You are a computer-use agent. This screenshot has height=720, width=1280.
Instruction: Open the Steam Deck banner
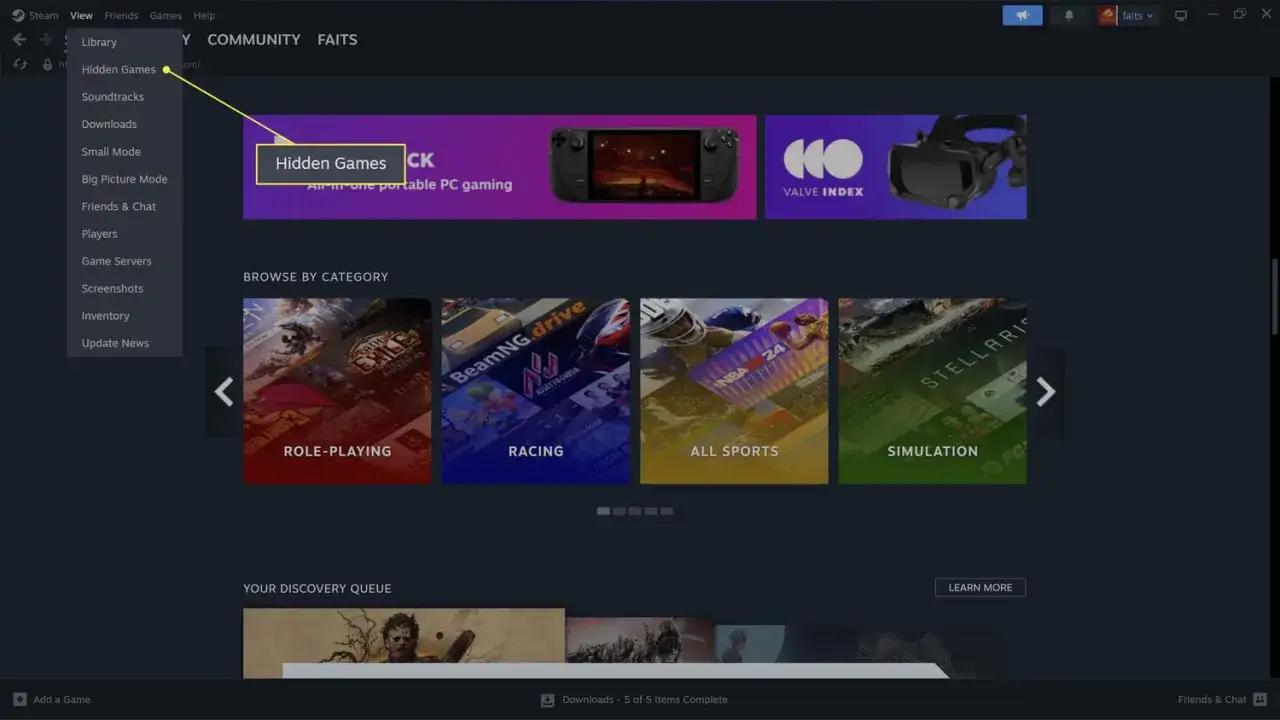coord(500,167)
